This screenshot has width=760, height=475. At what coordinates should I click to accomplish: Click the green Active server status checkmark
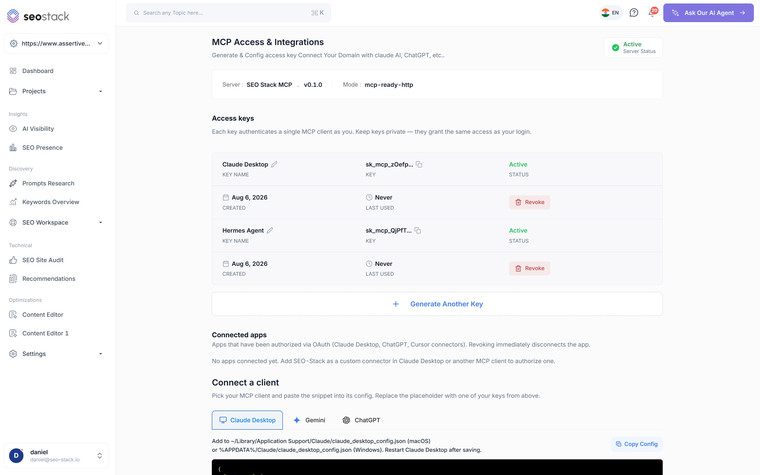tap(615, 48)
